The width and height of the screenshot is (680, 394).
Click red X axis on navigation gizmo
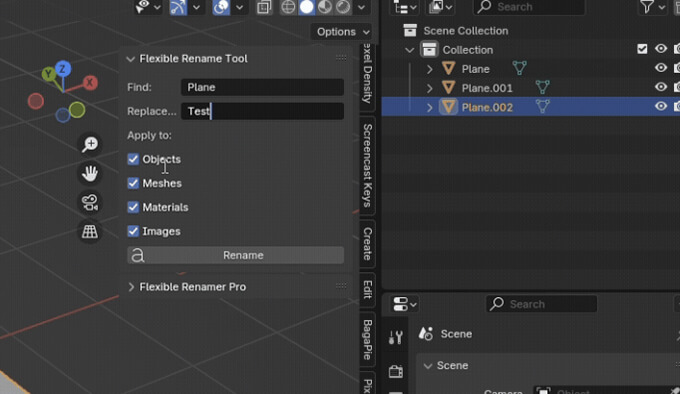pos(90,82)
